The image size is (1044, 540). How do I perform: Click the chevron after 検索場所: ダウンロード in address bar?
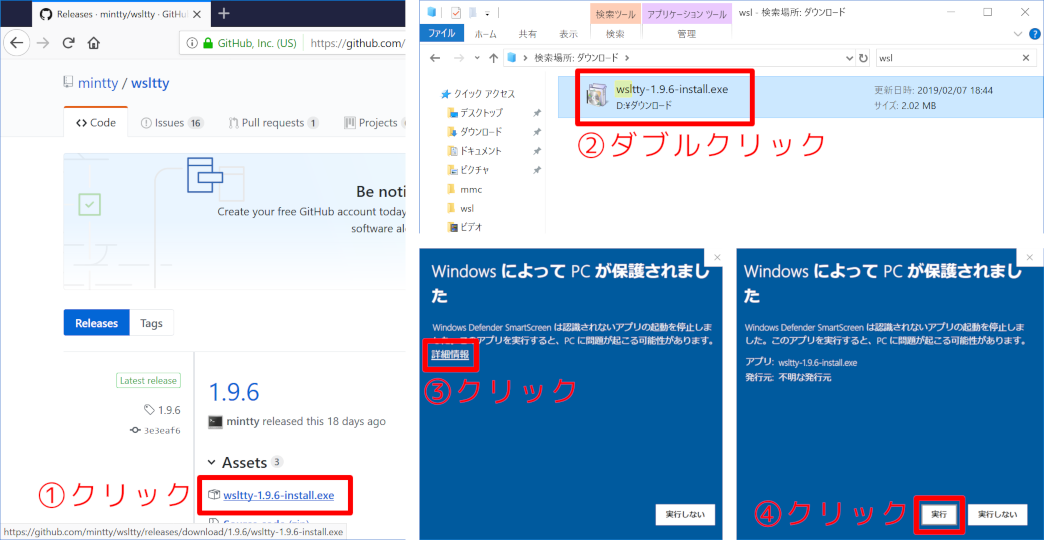(627, 58)
